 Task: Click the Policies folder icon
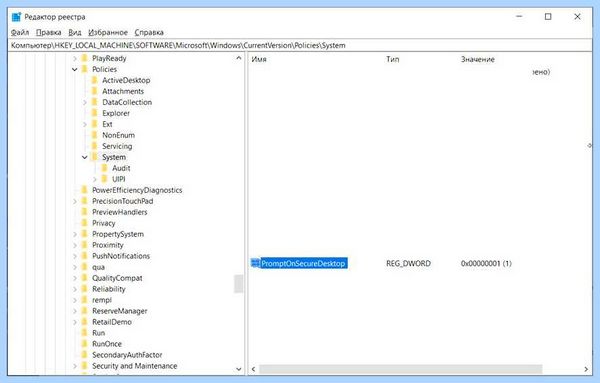85,69
